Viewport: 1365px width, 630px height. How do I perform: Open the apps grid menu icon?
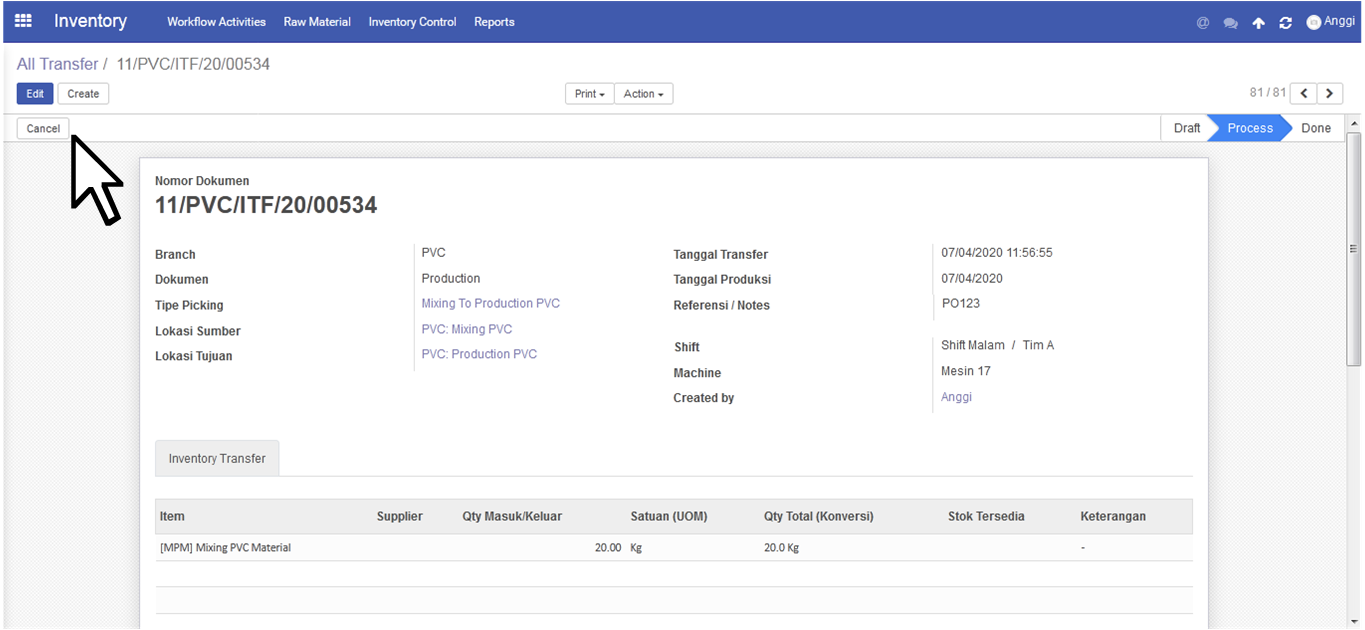[23, 20]
